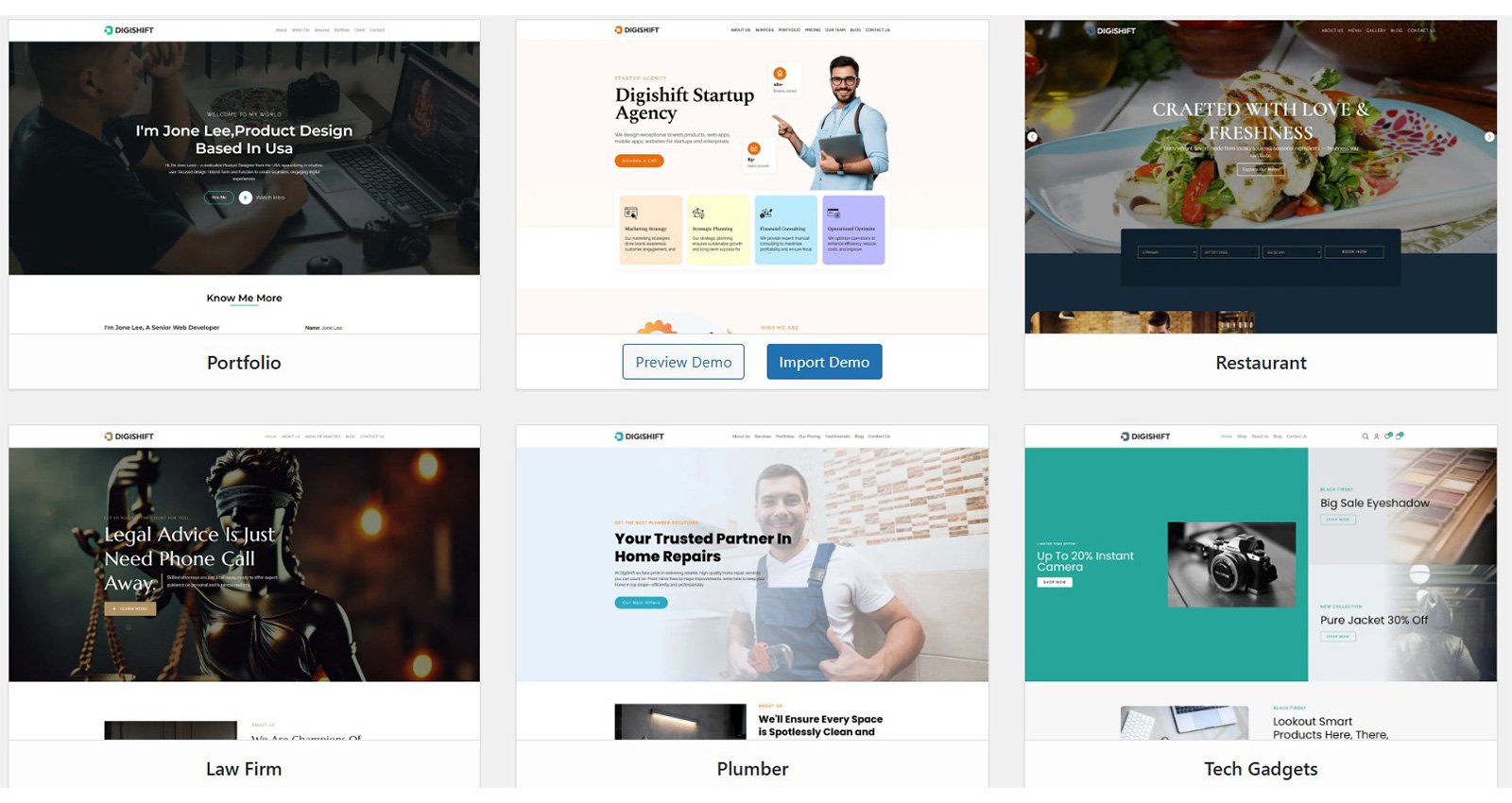Click the Import Demo button
This screenshot has height=803, width=1512.
pyautogui.click(x=824, y=362)
